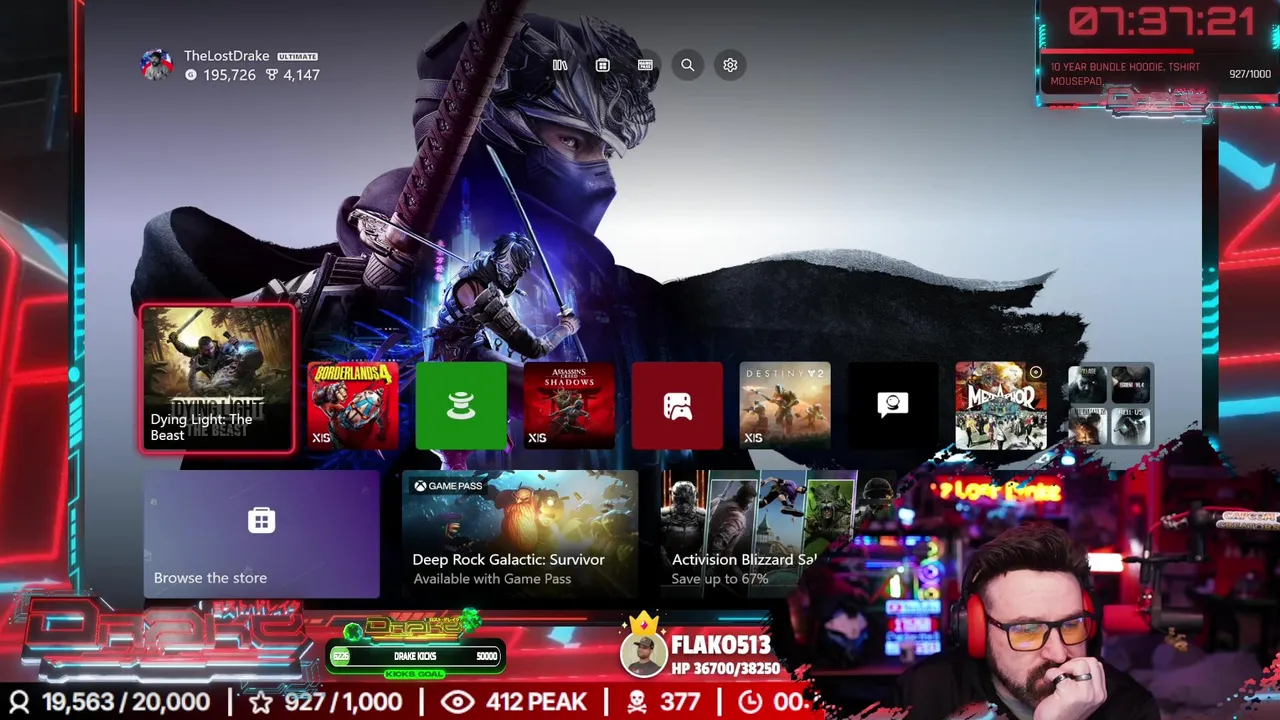Launch Dying Light: The Beast tile
The width and height of the screenshot is (1280, 720).
217,379
